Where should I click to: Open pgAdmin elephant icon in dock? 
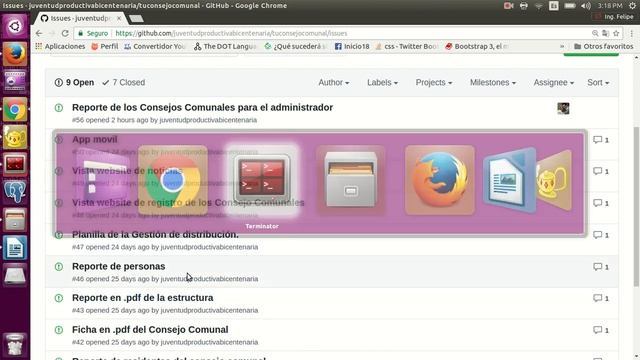click(15, 192)
